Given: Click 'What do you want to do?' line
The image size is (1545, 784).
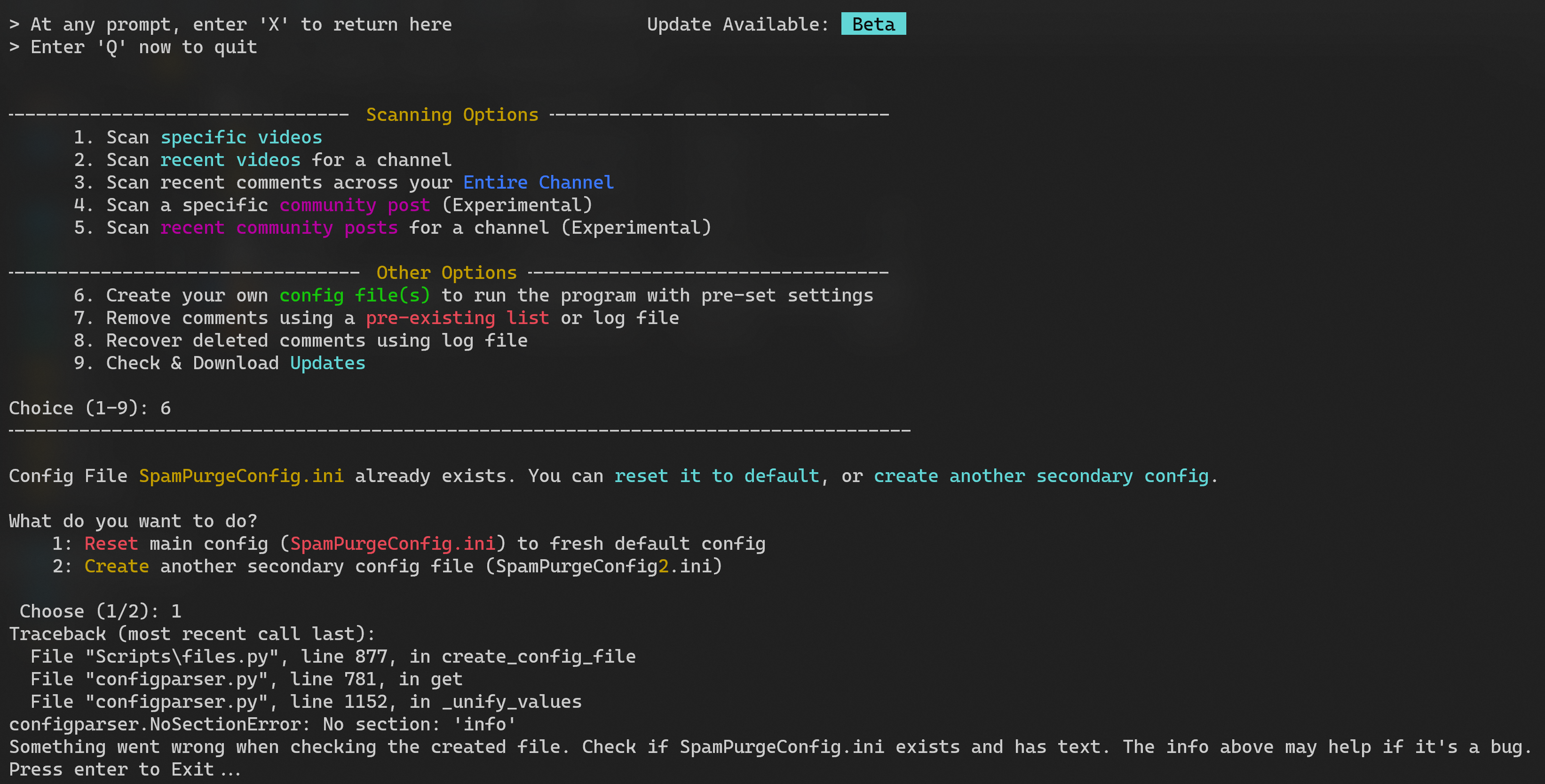Looking at the screenshot, I should coord(133,521).
